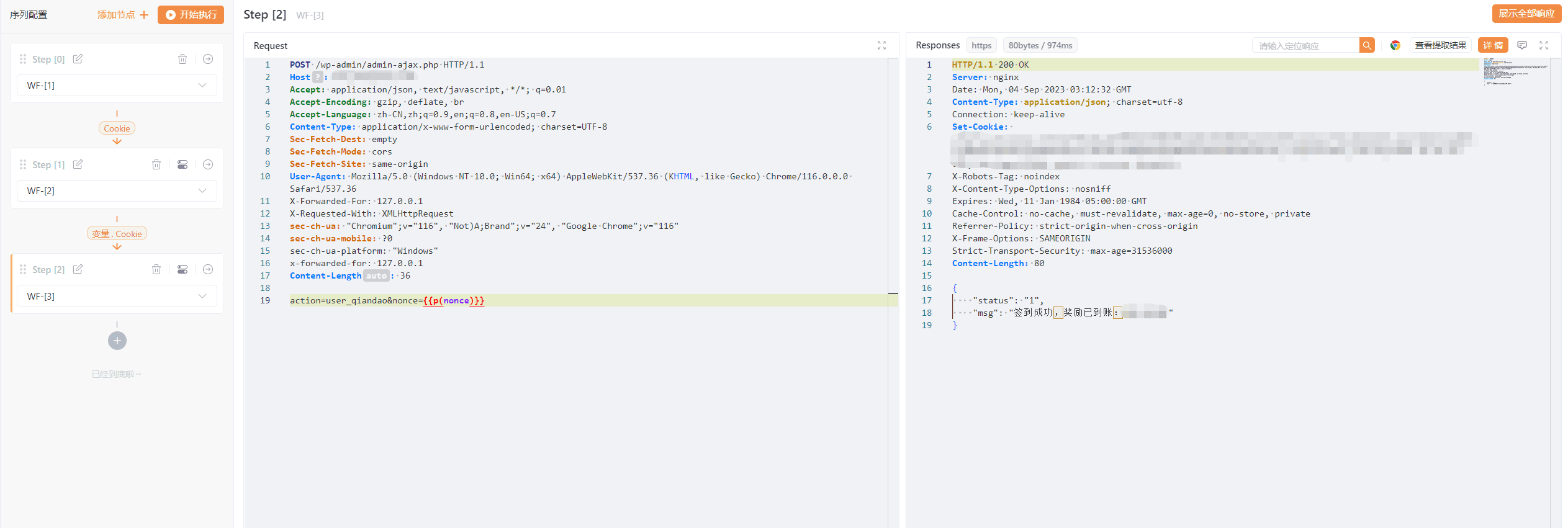
Task: Toggle the config switch on Step [2]
Action: click(x=182, y=269)
